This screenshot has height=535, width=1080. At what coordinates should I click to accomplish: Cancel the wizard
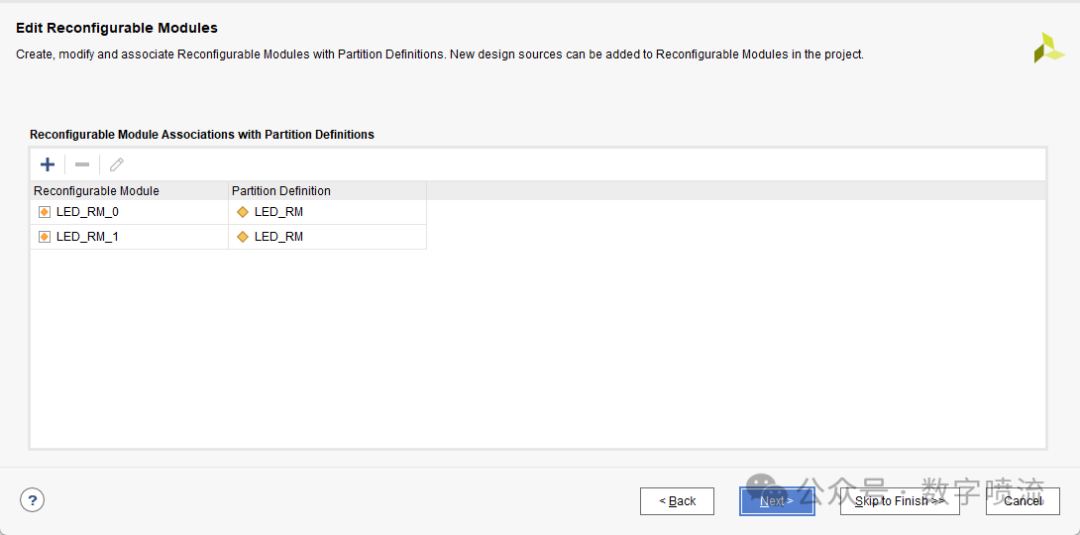click(x=1023, y=501)
